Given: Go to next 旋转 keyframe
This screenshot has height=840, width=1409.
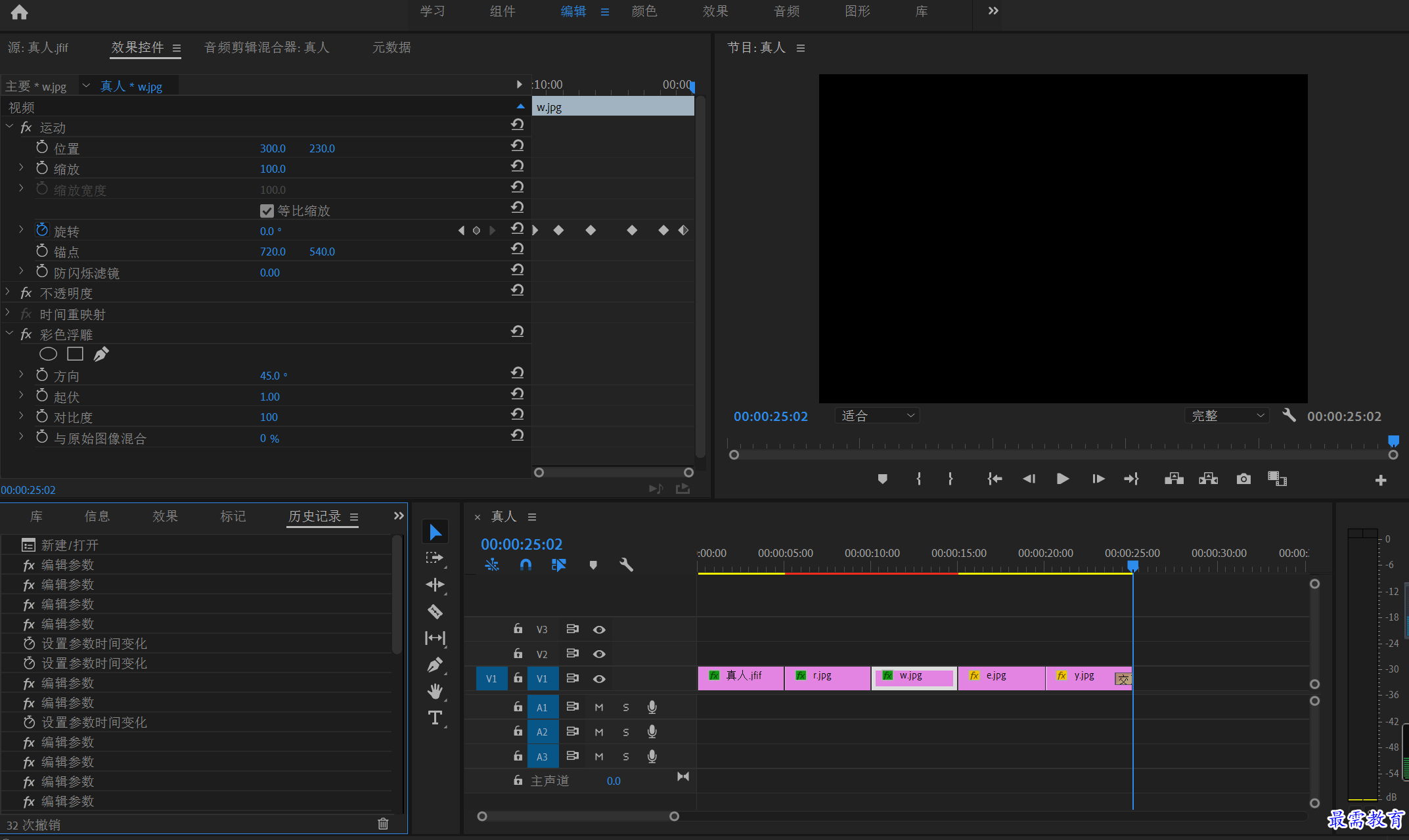Looking at the screenshot, I should 493,231.
